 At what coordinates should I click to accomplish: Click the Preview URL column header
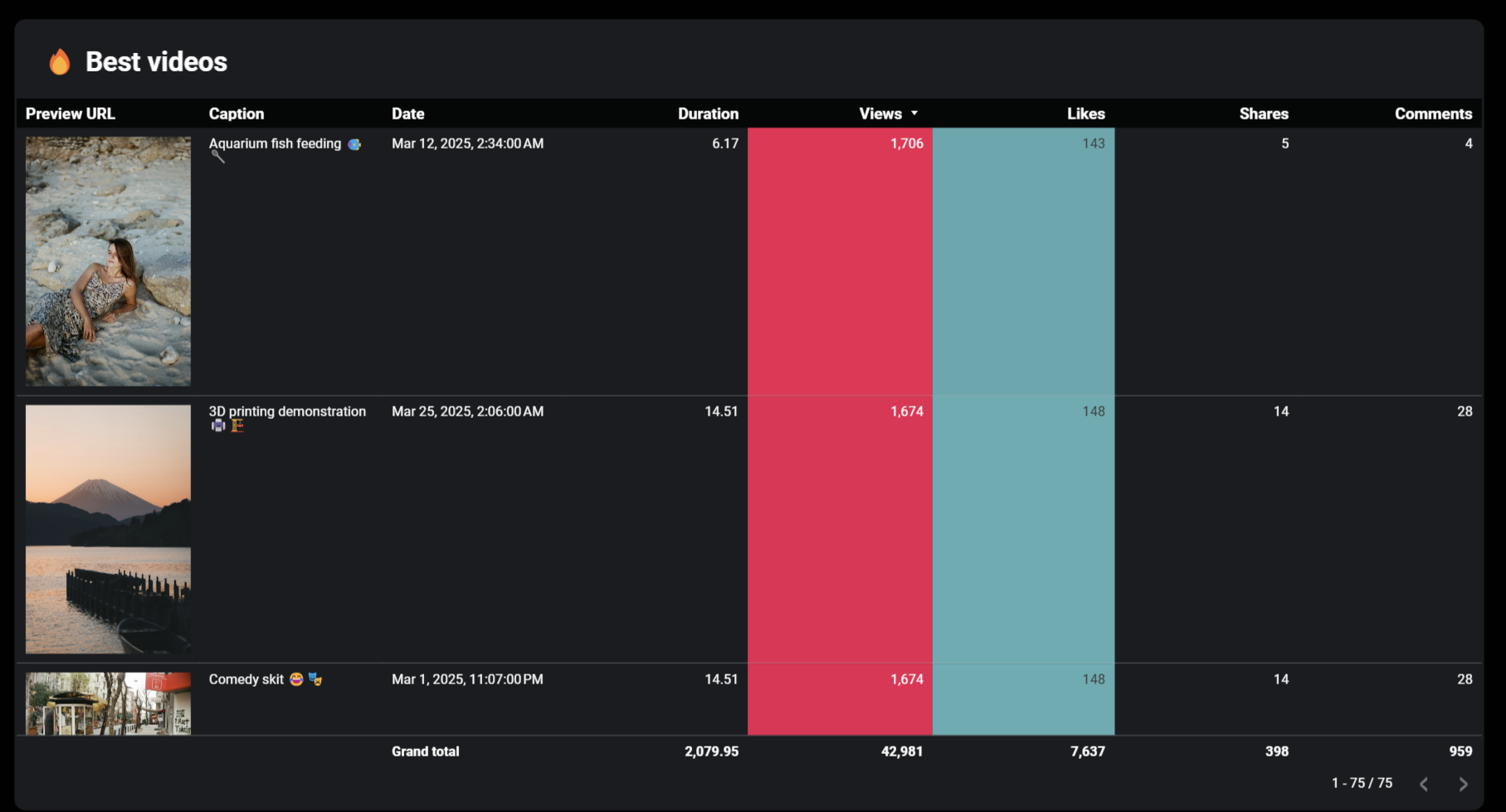point(71,114)
